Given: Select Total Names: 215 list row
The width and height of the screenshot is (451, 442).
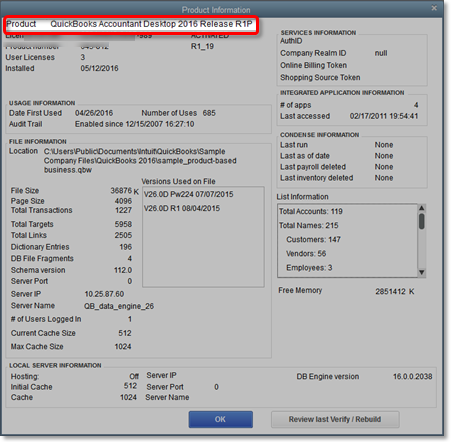Looking at the screenshot, I should (x=308, y=225).
